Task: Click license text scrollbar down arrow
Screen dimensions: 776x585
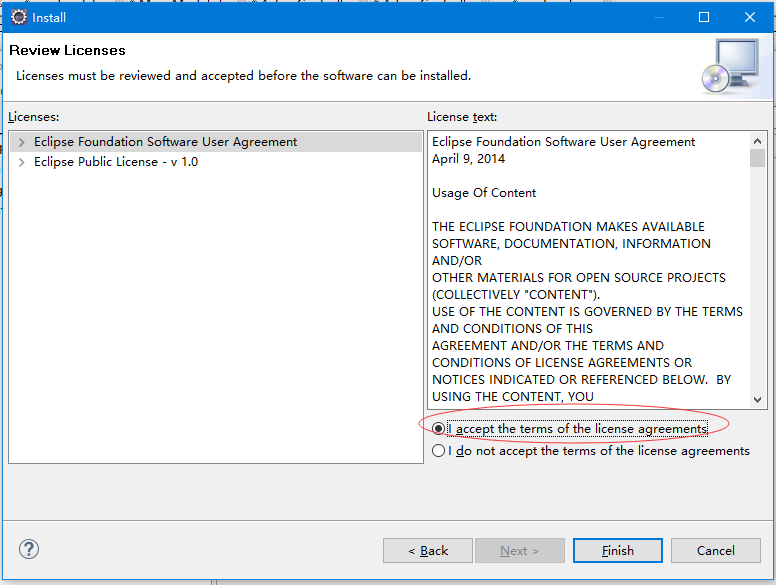Action: (x=757, y=399)
